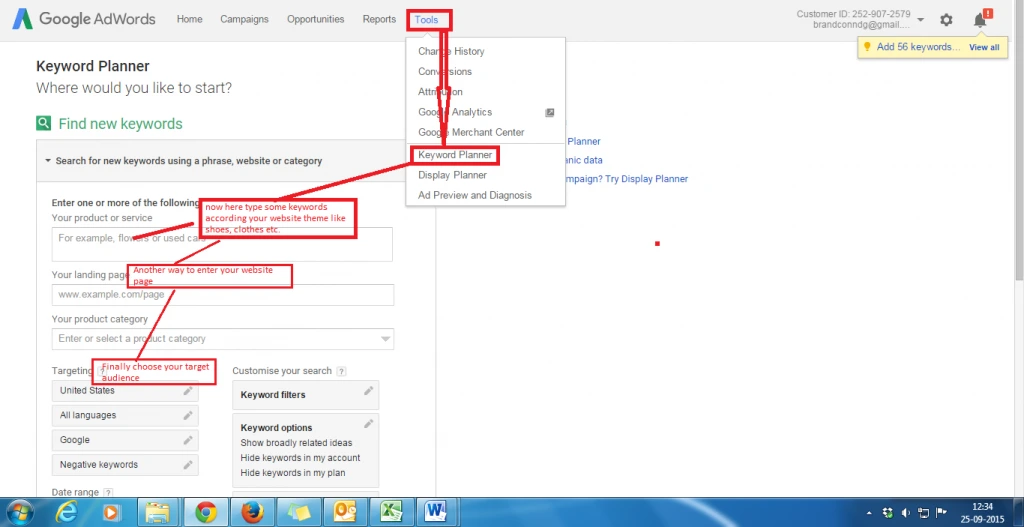Open the Opportunities tab
This screenshot has width=1024, height=527.
point(315,20)
